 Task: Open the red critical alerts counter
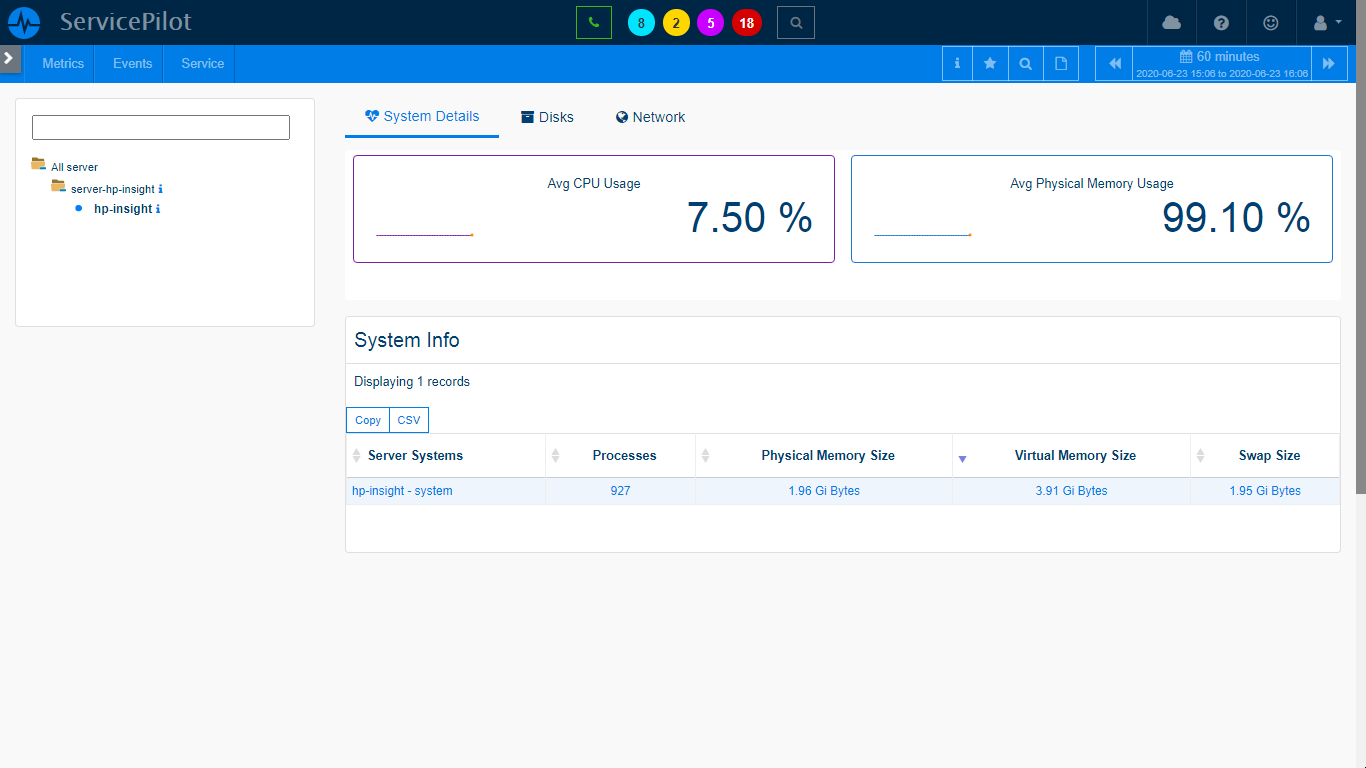pyautogui.click(x=746, y=22)
